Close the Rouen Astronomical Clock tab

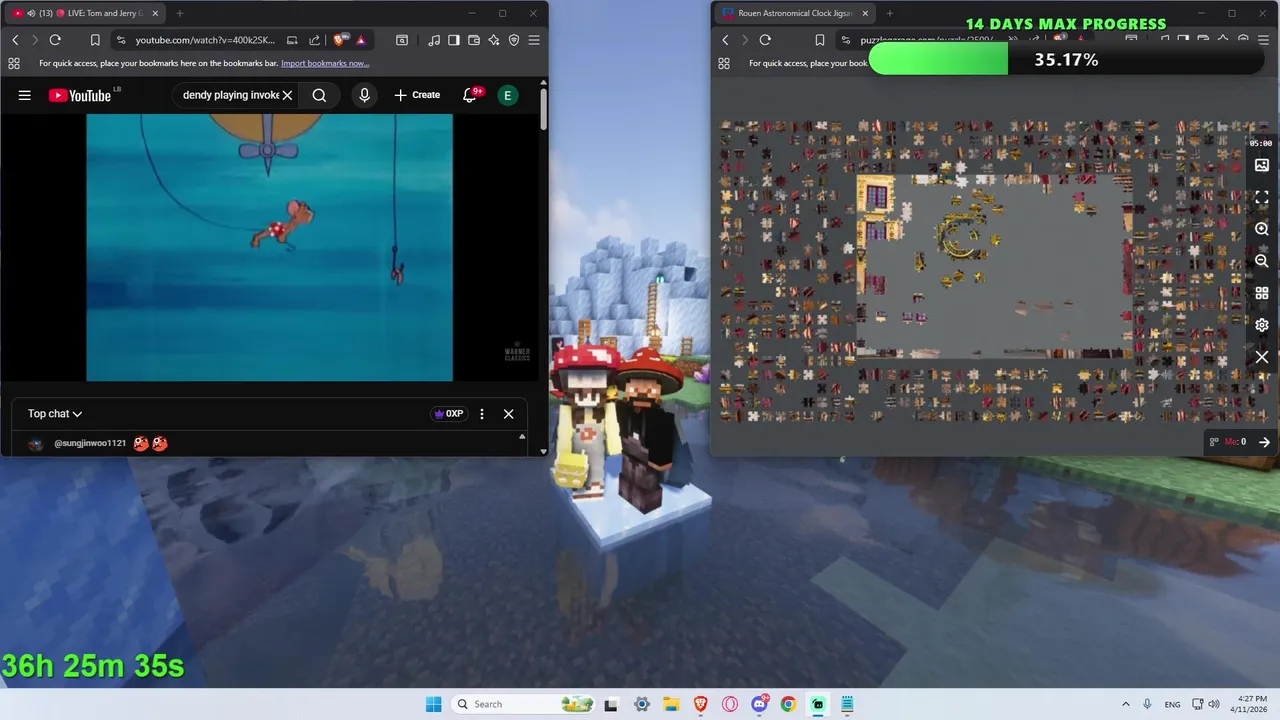coord(865,13)
